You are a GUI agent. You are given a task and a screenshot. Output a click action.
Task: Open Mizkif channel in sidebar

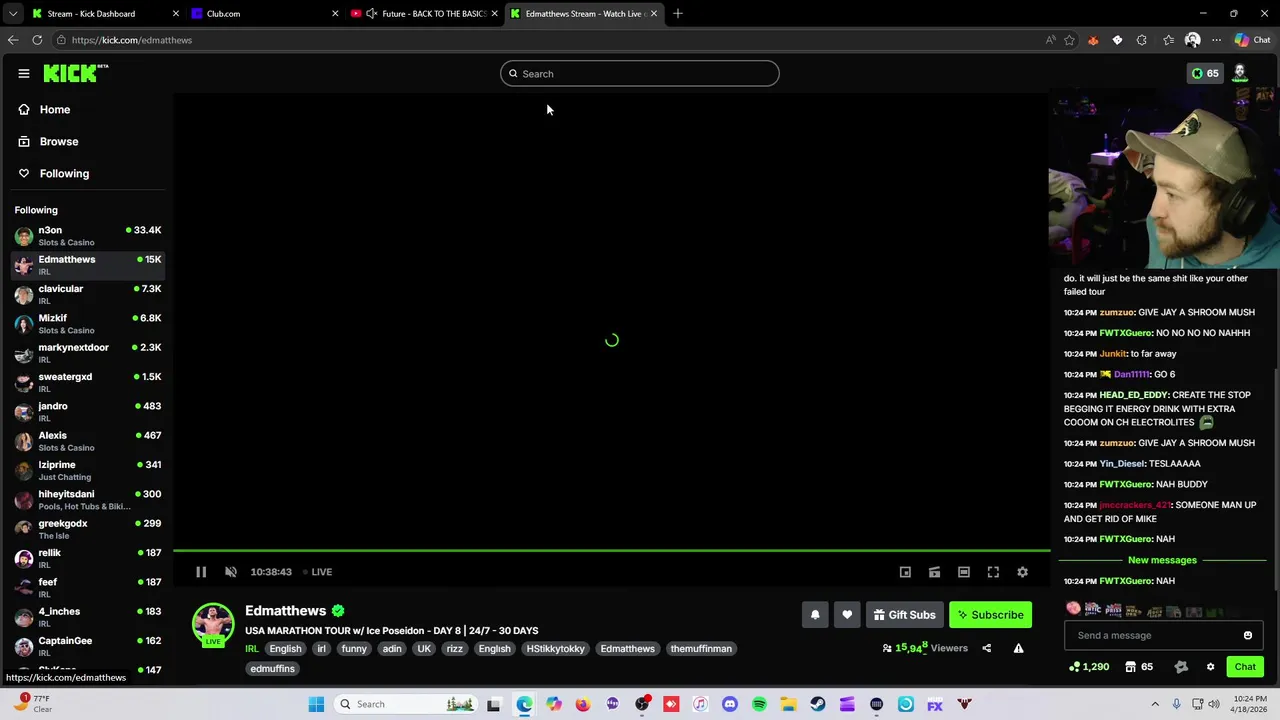coord(88,323)
